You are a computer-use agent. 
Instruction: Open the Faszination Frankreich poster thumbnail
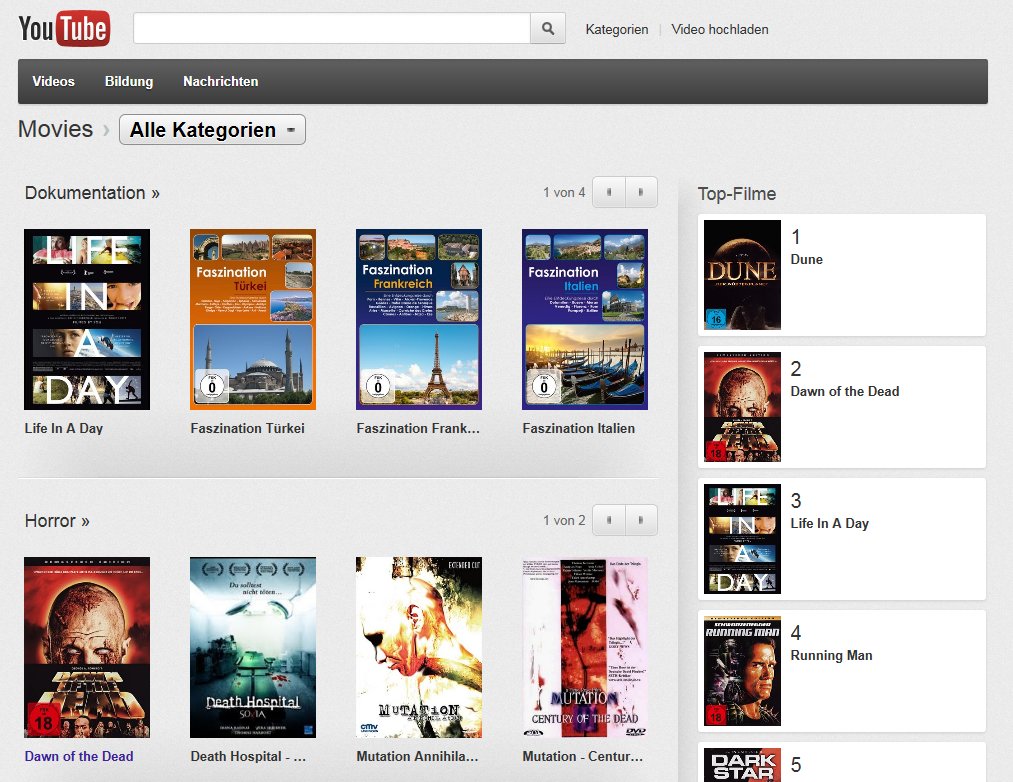click(x=419, y=319)
